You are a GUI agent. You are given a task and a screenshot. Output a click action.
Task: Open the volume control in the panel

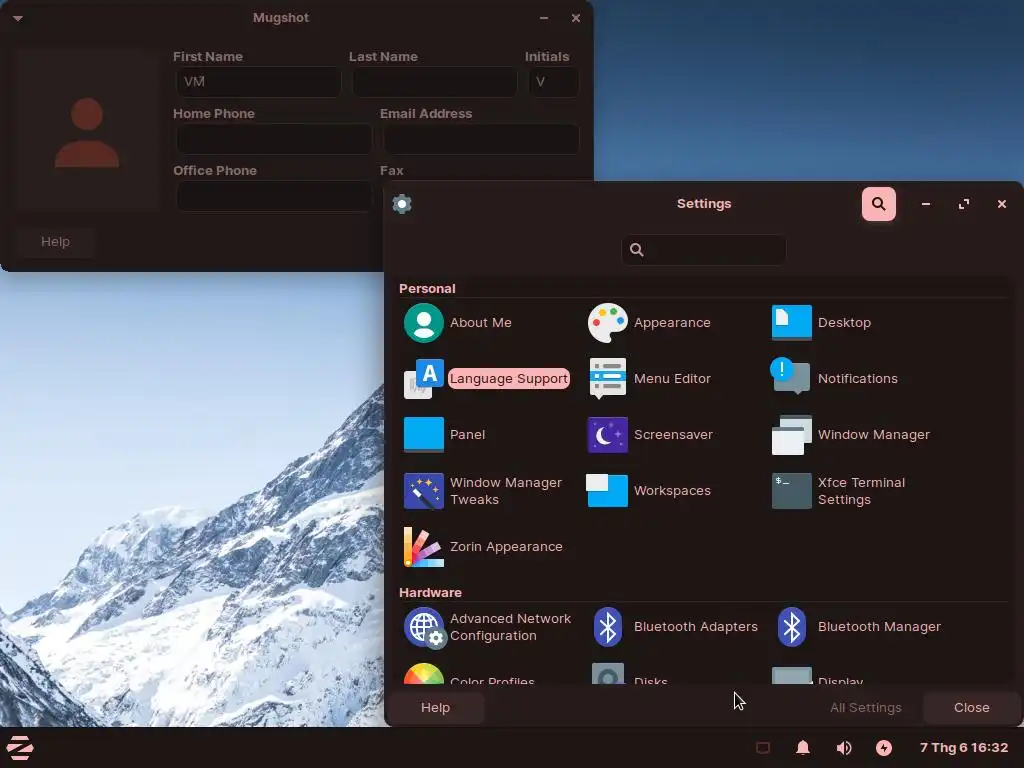844,748
